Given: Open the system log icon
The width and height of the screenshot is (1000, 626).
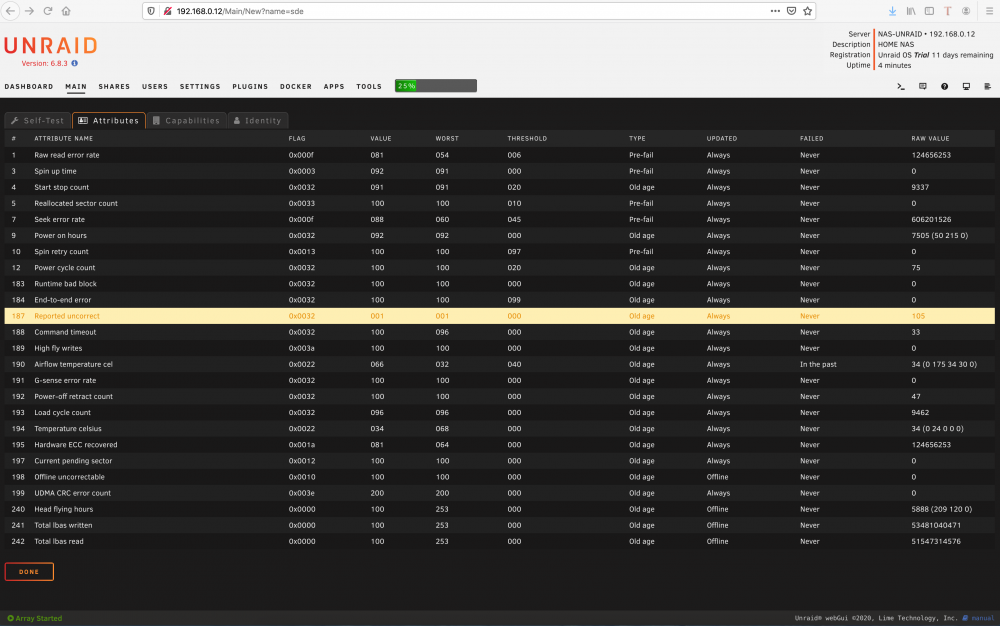Looking at the screenshot, I should pos(987,86).
